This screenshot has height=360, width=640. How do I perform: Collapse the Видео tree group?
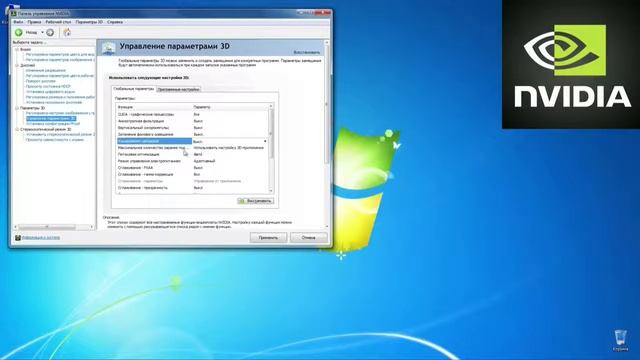click(x=17, y=49)
